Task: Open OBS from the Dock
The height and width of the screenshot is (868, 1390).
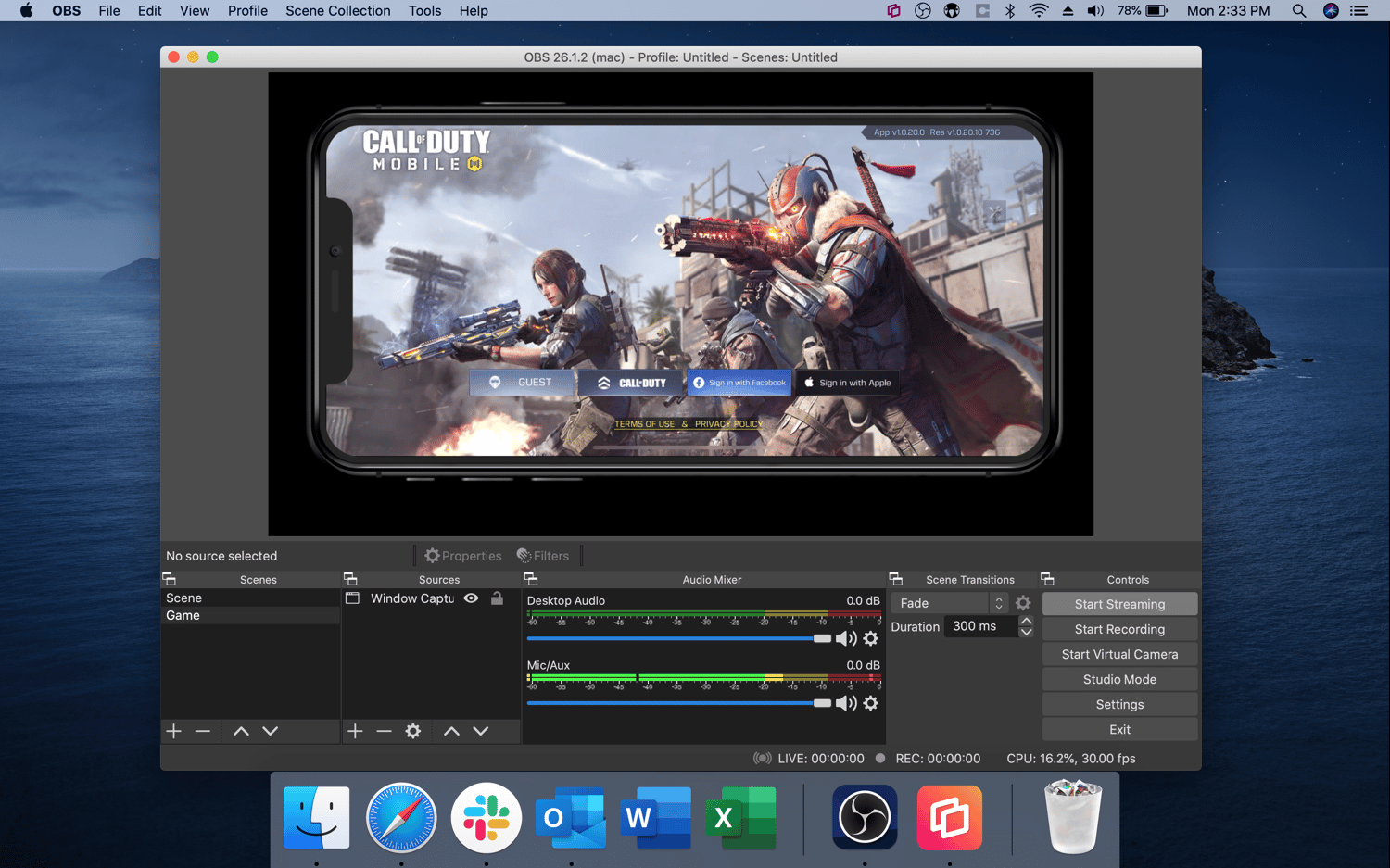Action: tap(864, 817)
